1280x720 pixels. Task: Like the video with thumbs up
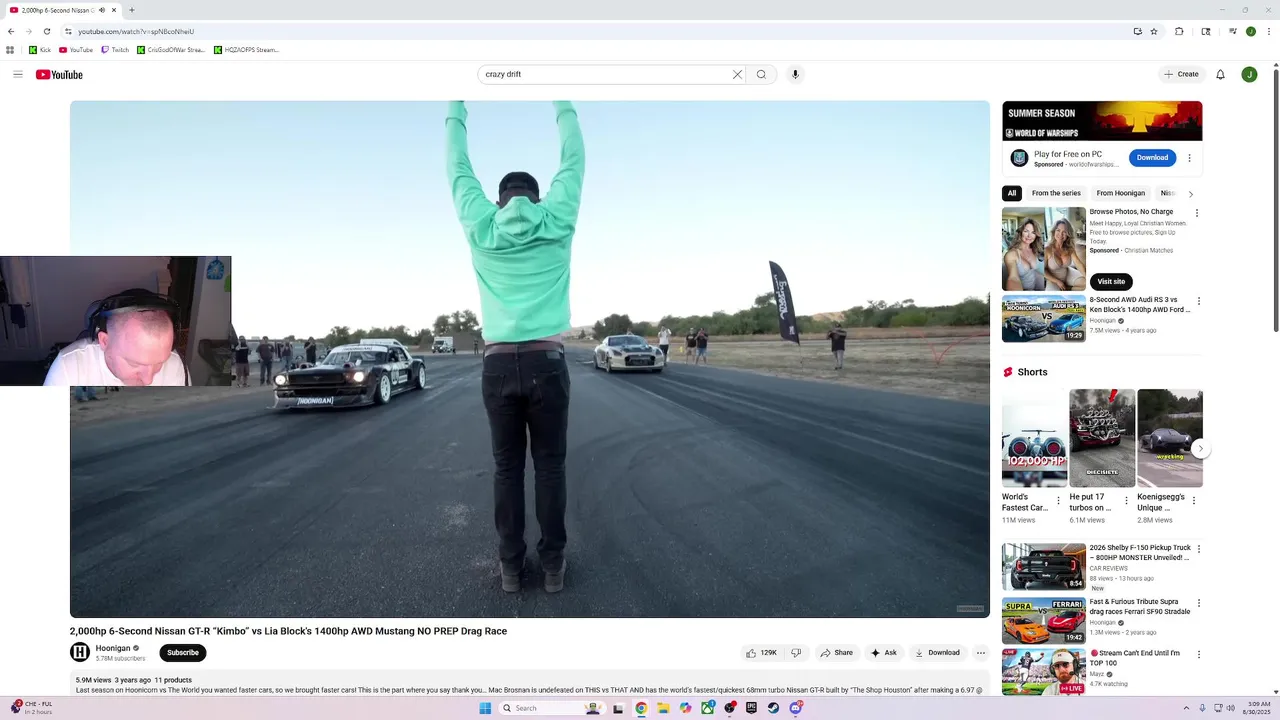pyautogui.click(x=761, y=653)
